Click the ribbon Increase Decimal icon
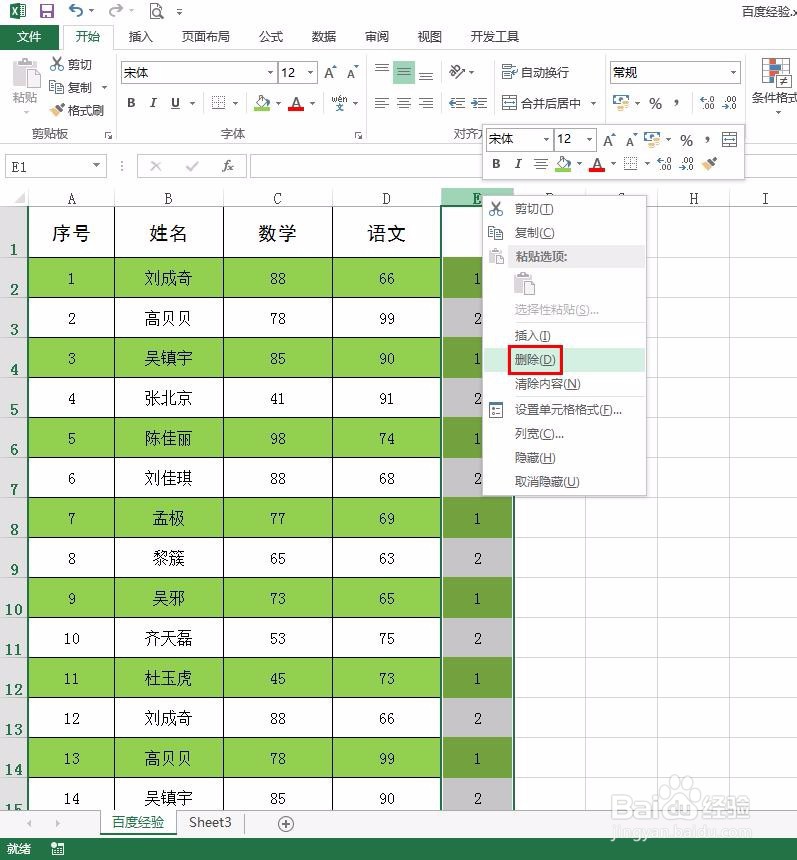Image resolution: width=797 pixels, height=860 pixels. click(707, 103)
